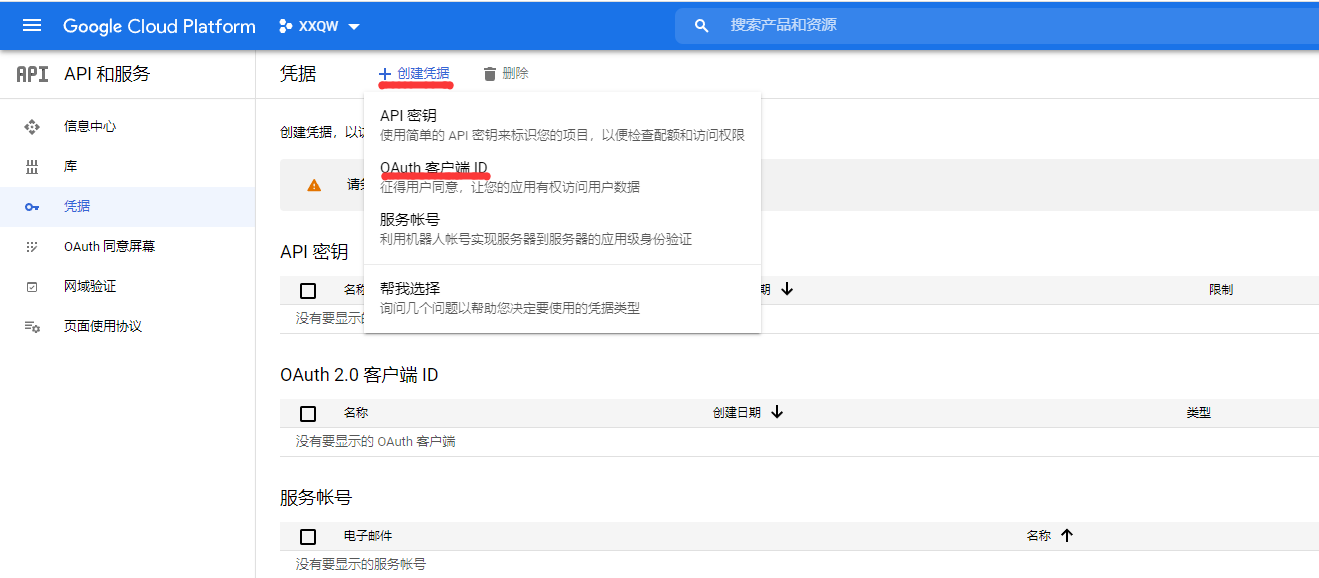Image resolution: width=1319 pixels, height=578 pixels.
Task: Select the OAuth 2.0 客户端 ID table checkbox
Action: (308, 412)
